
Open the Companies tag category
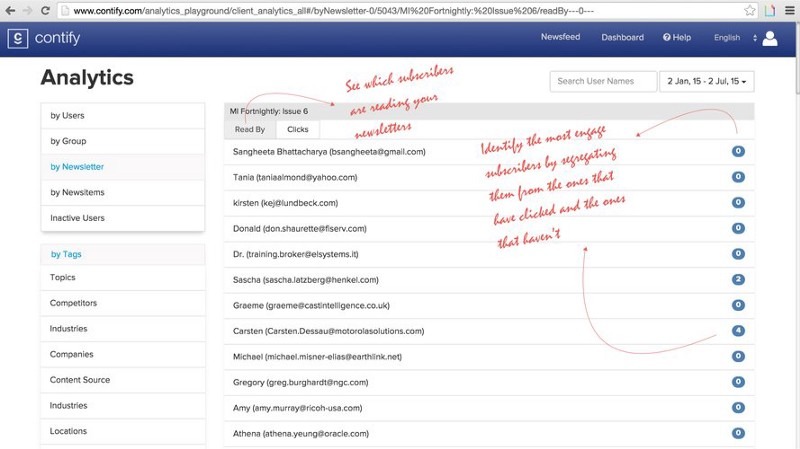122,354
